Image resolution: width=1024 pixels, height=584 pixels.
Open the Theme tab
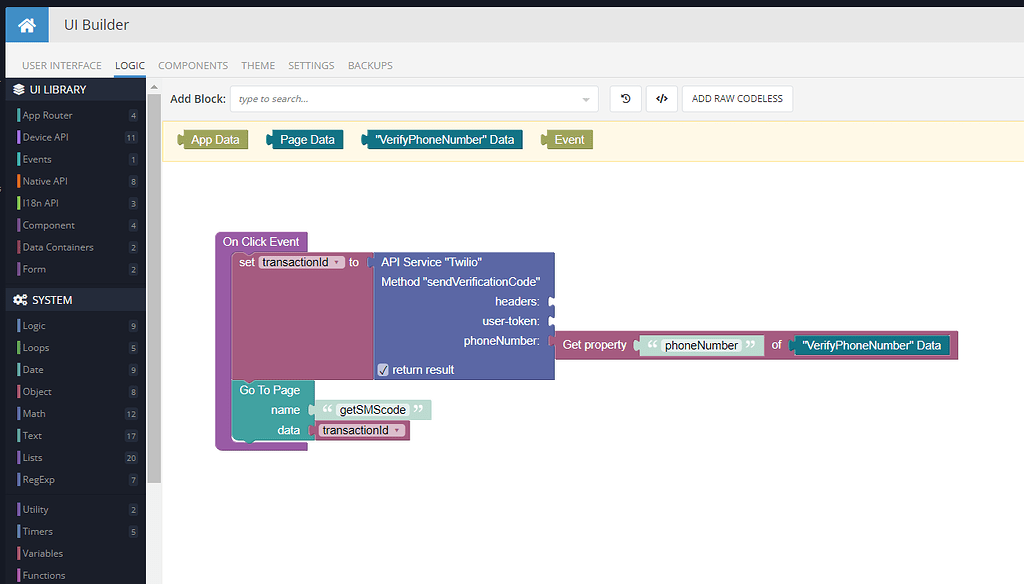click(258, 65)
